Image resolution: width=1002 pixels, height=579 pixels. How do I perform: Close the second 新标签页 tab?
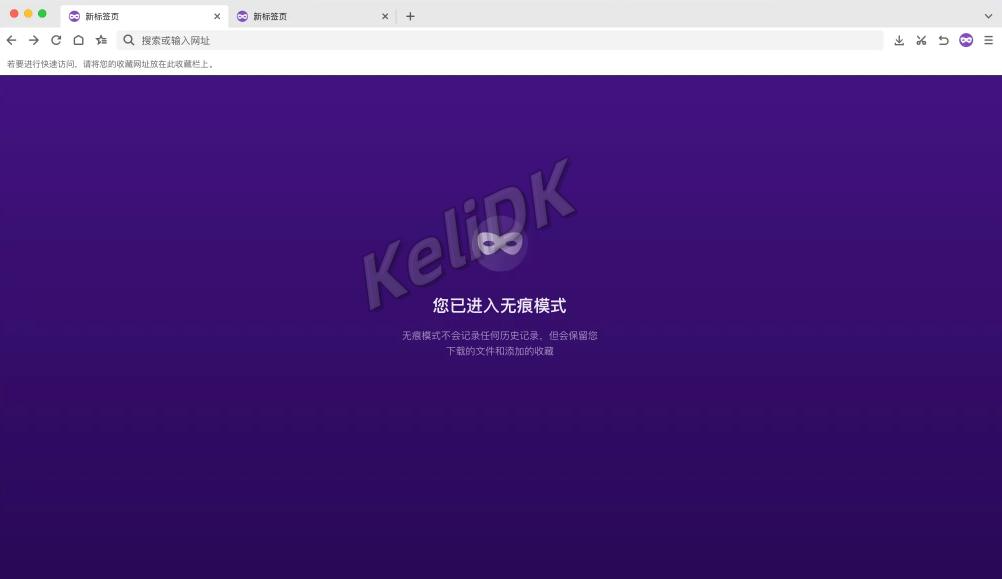pos(385,16)
